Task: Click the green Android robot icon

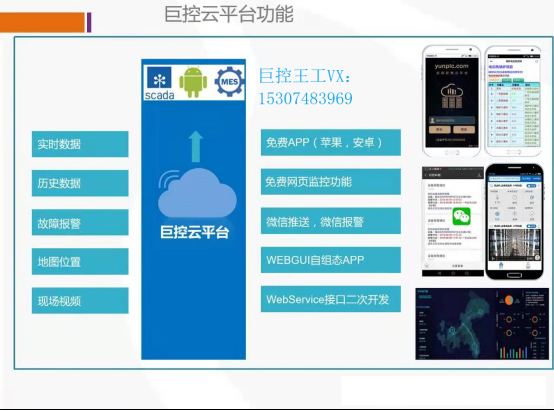Action: tap(193, 82)
